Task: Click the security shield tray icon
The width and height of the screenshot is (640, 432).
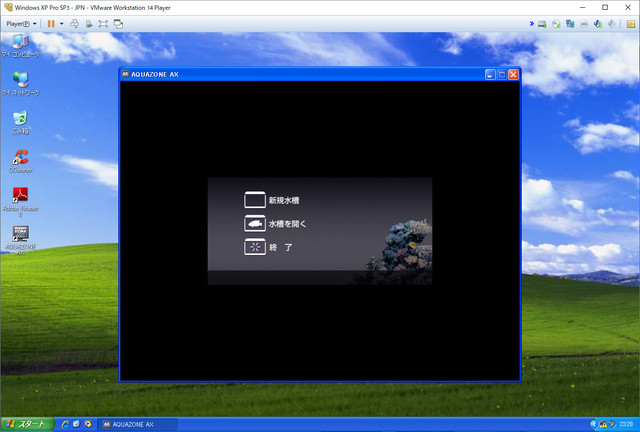Action: coord(611,425)
